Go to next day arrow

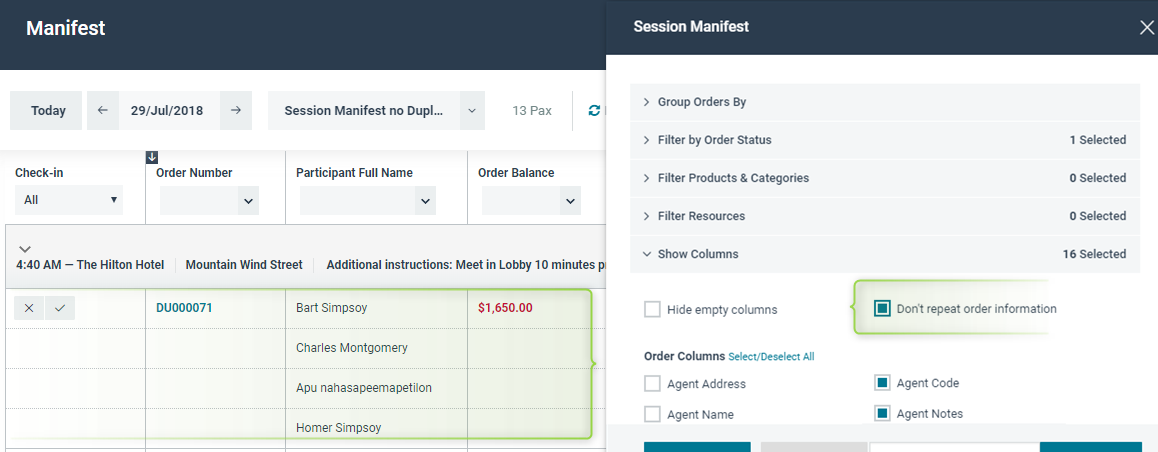(236, 111)
